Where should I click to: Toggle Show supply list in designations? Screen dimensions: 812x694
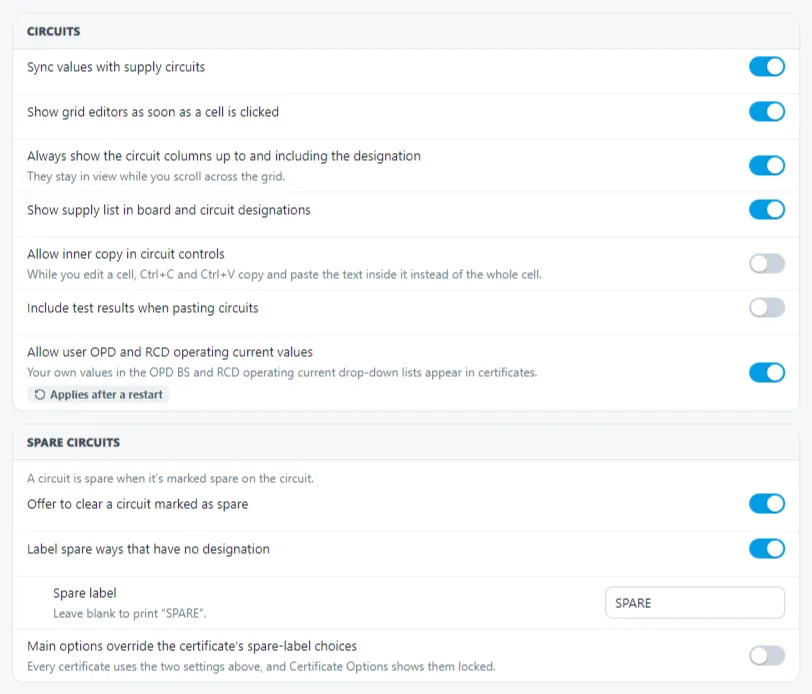[x=766, y=210]
